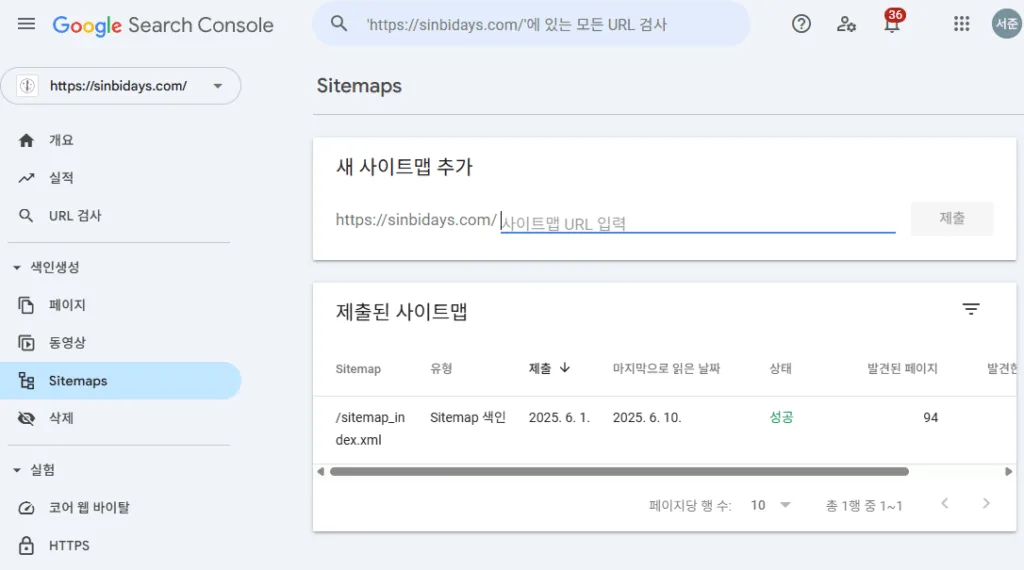Go to next page of sitemap rows
The width and height of the screenshot is (1024, 570).
986,503
